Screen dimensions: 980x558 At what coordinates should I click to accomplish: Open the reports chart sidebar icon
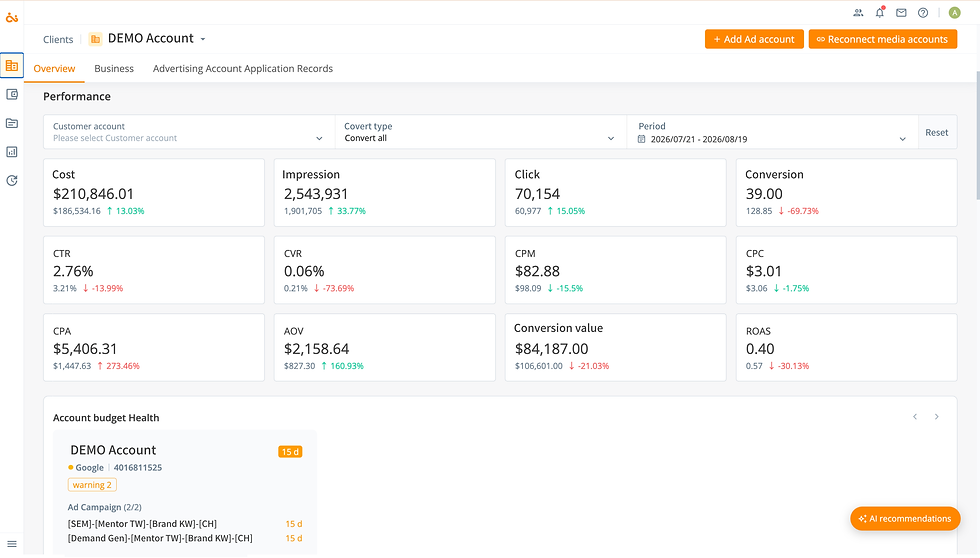point(12,152)
